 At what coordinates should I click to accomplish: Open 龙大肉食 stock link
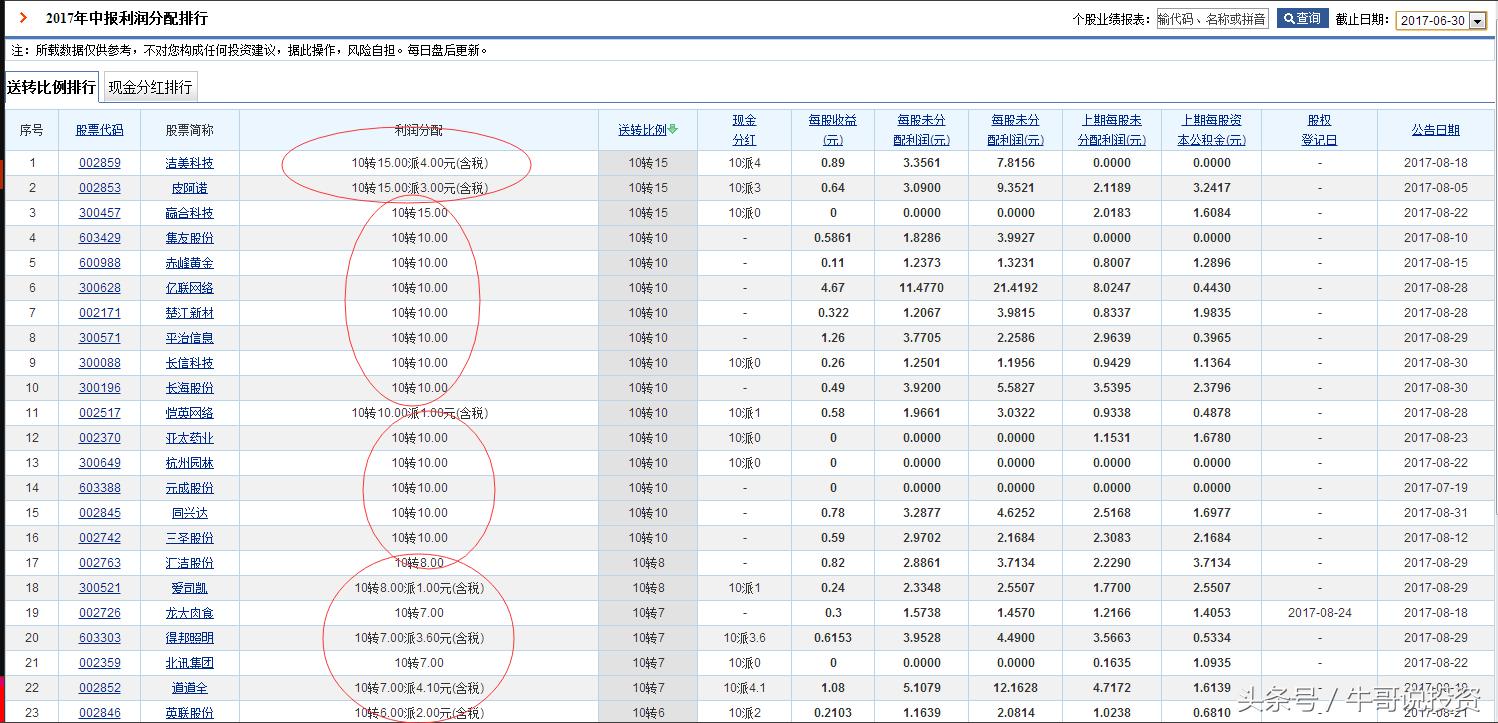pyautogui.click(x=189, y=613)
